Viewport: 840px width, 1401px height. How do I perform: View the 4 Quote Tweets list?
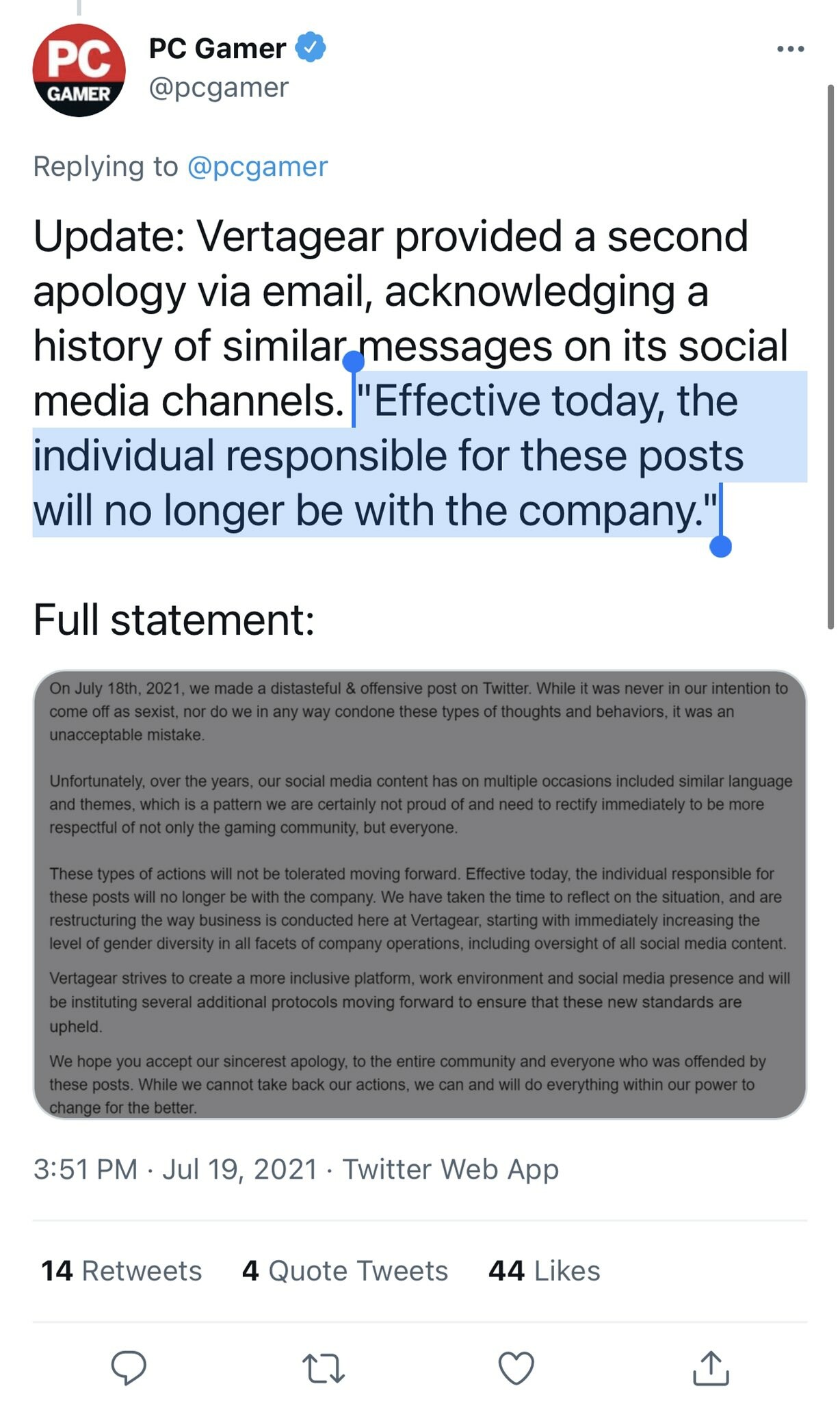[345, 1270]
